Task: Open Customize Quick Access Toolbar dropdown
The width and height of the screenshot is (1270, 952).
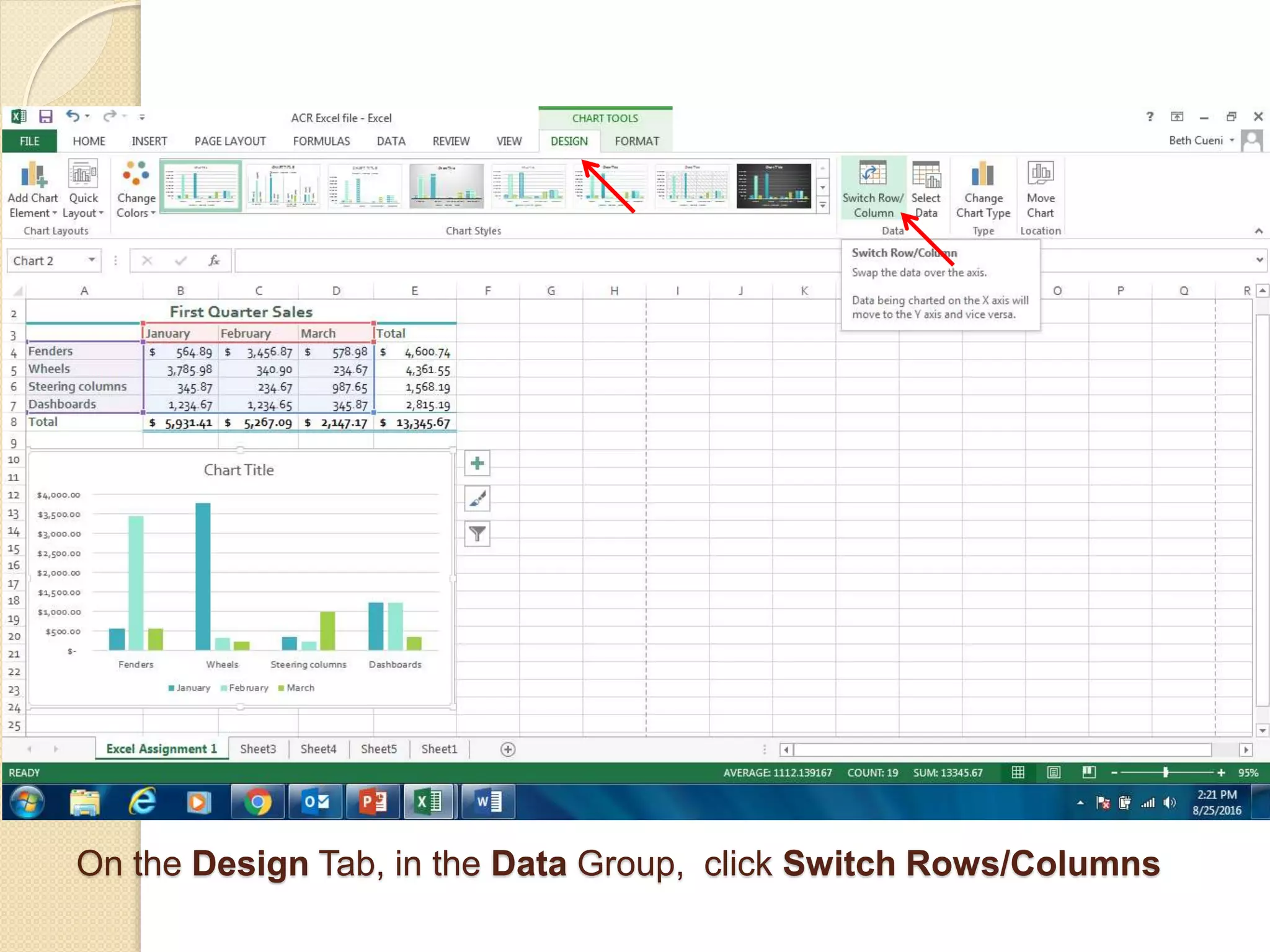Action: click(142, 117)
